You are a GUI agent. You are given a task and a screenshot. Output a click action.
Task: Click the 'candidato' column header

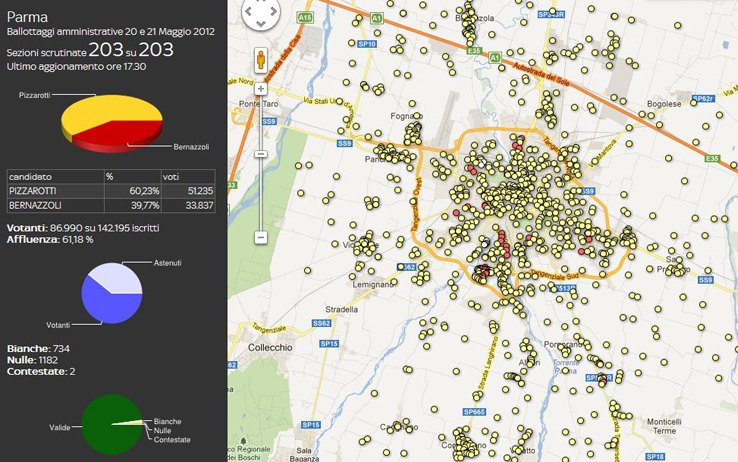pyautogui.click(x=56, y=176)
